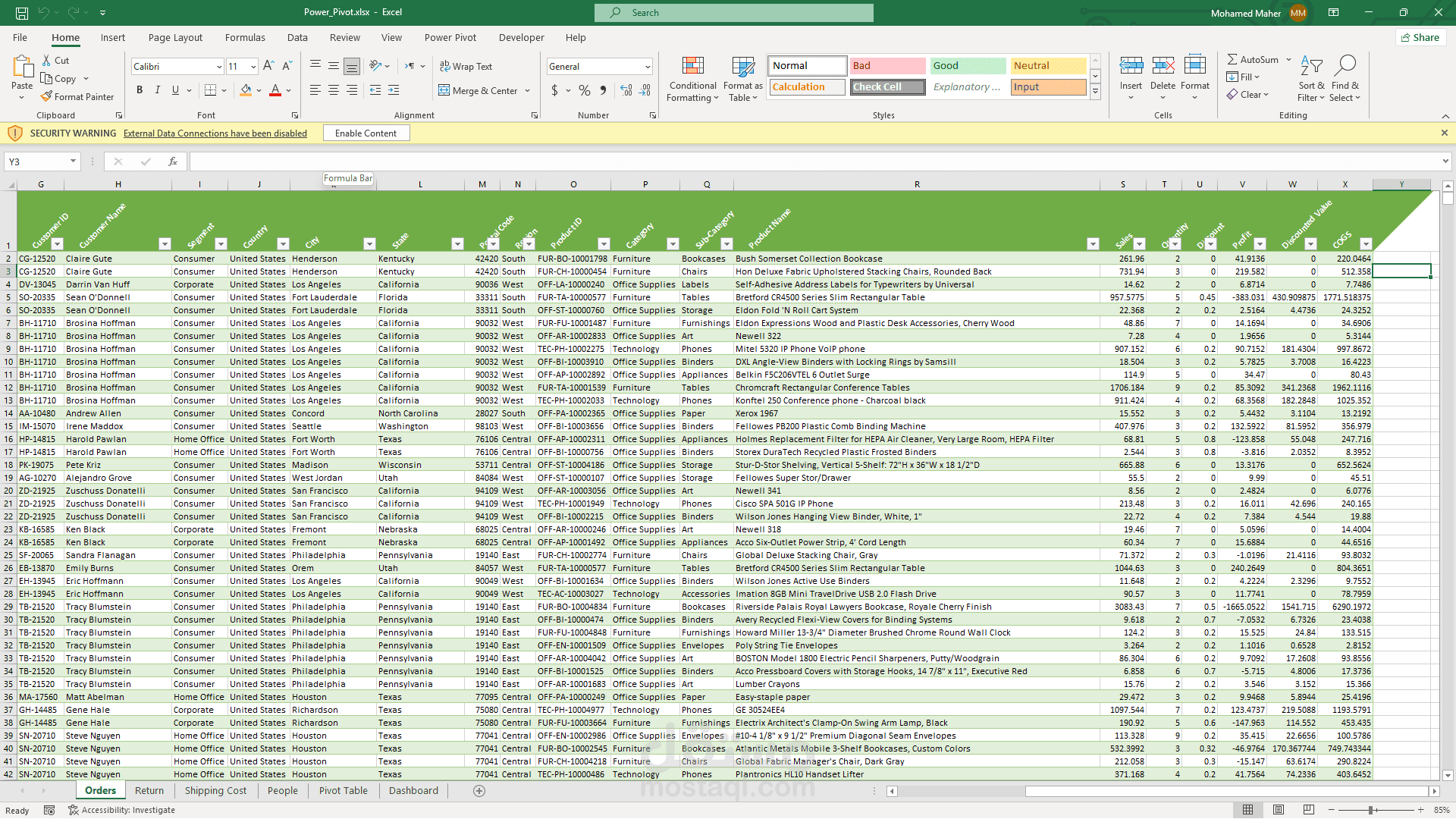This screenshot has height=819, width=1456.
Task: Click the Insert cells icon
Action: point(1131,66)
